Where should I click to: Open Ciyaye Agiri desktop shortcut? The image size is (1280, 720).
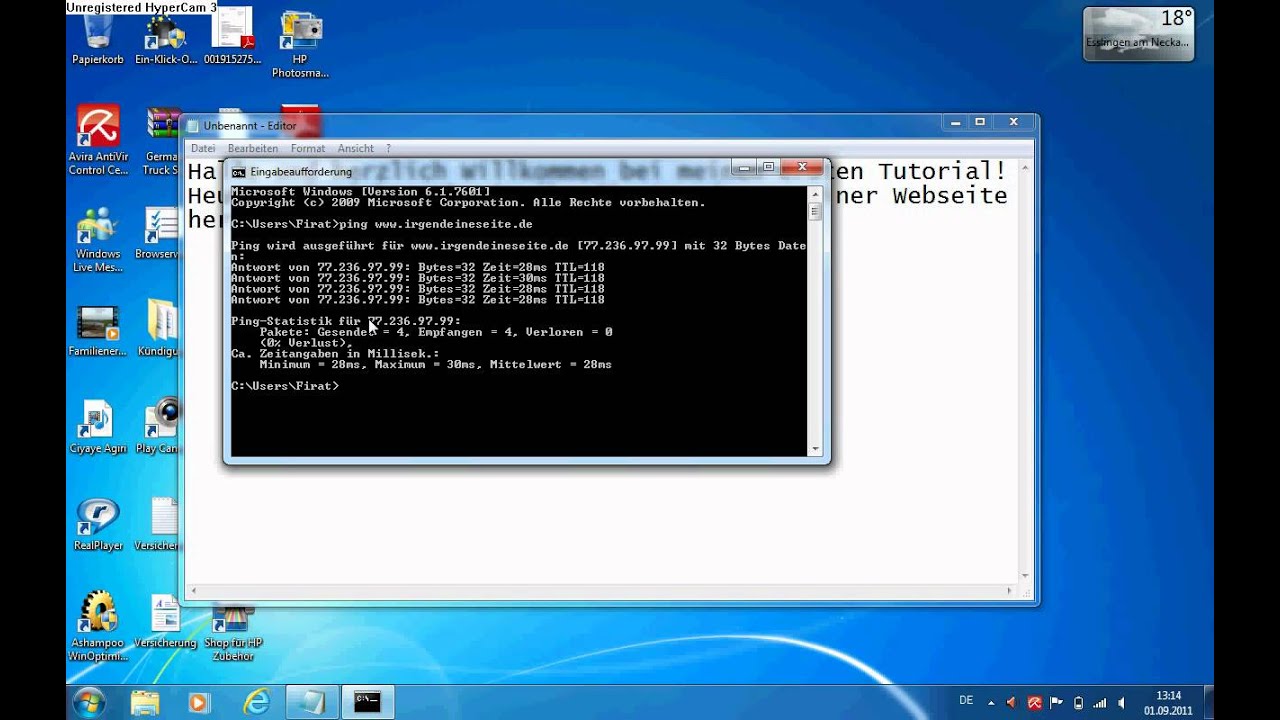(x=98, y=427)
